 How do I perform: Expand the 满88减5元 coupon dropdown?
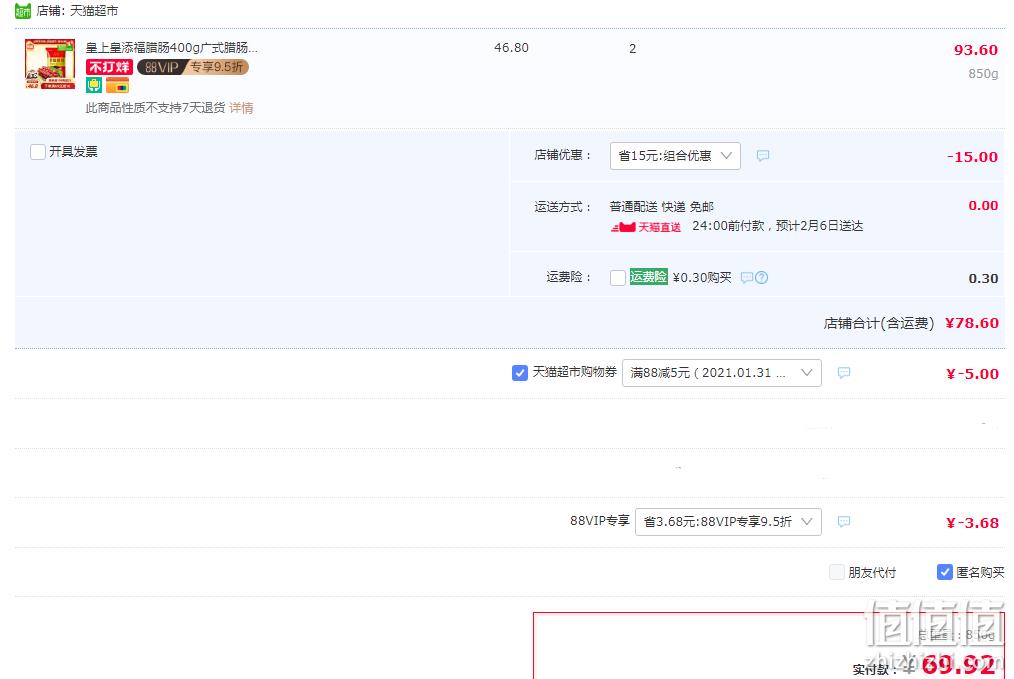722,373
